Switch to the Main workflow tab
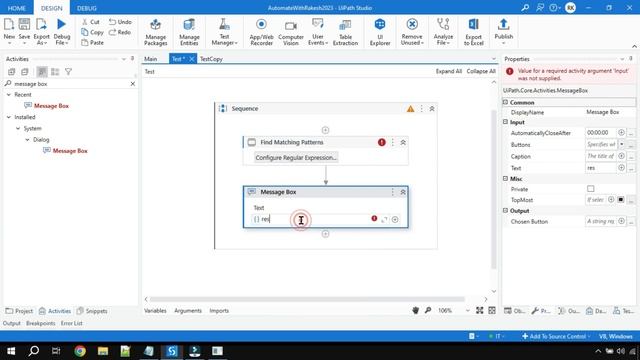This screenshot has height=360, width=640. pos(151,59)
